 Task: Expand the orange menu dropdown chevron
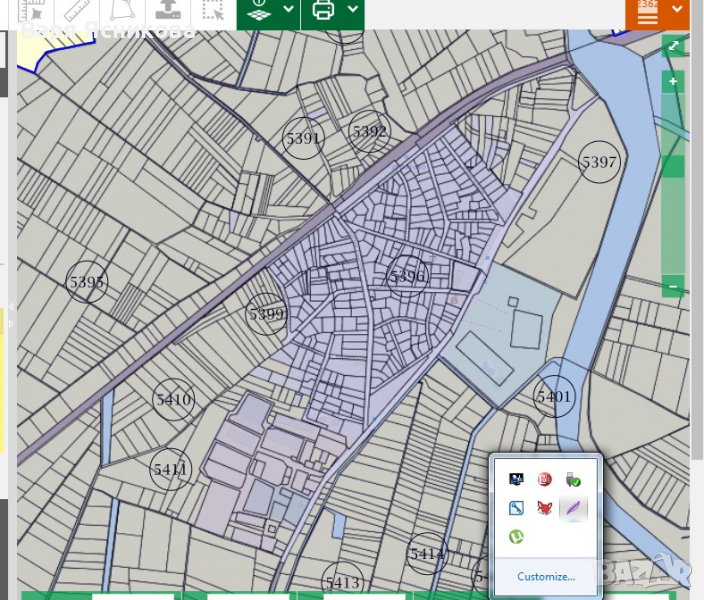pos(678,10)
